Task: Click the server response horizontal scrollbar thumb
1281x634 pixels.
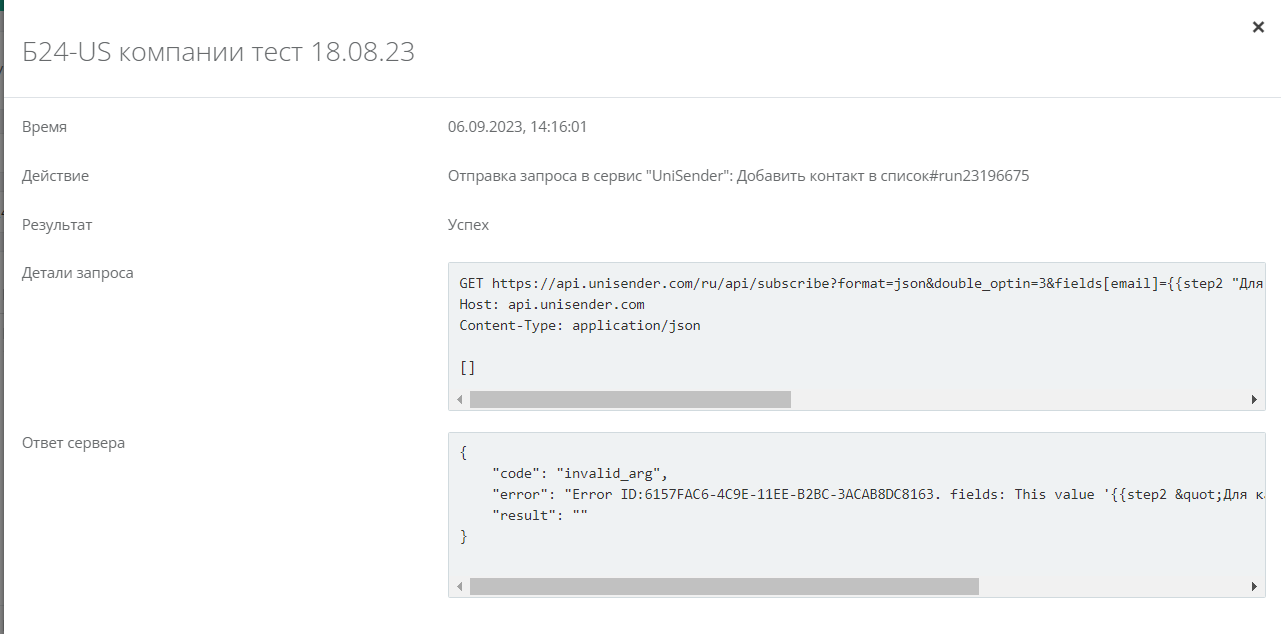Action: (724, 587)
